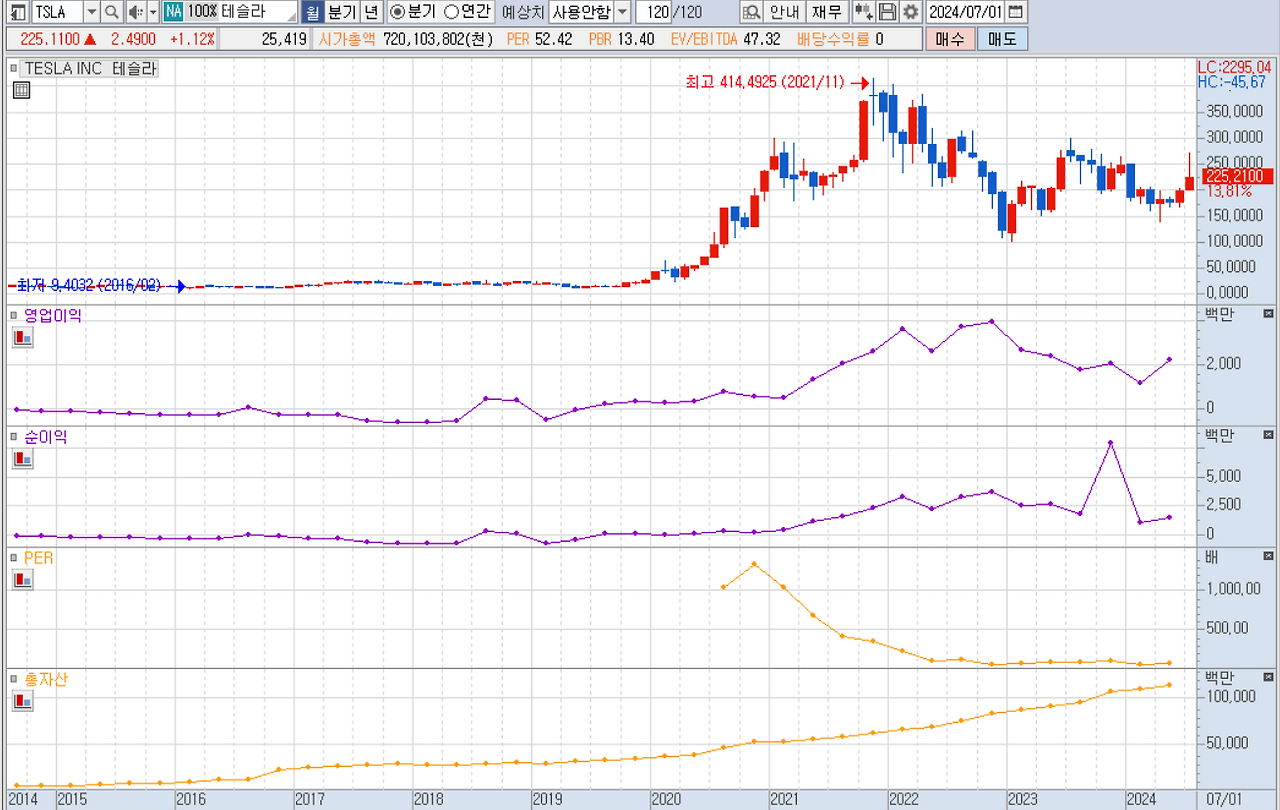Expand the TSLA ticker dropdown arrow
1280x810 pixels.
coord(91,12)
